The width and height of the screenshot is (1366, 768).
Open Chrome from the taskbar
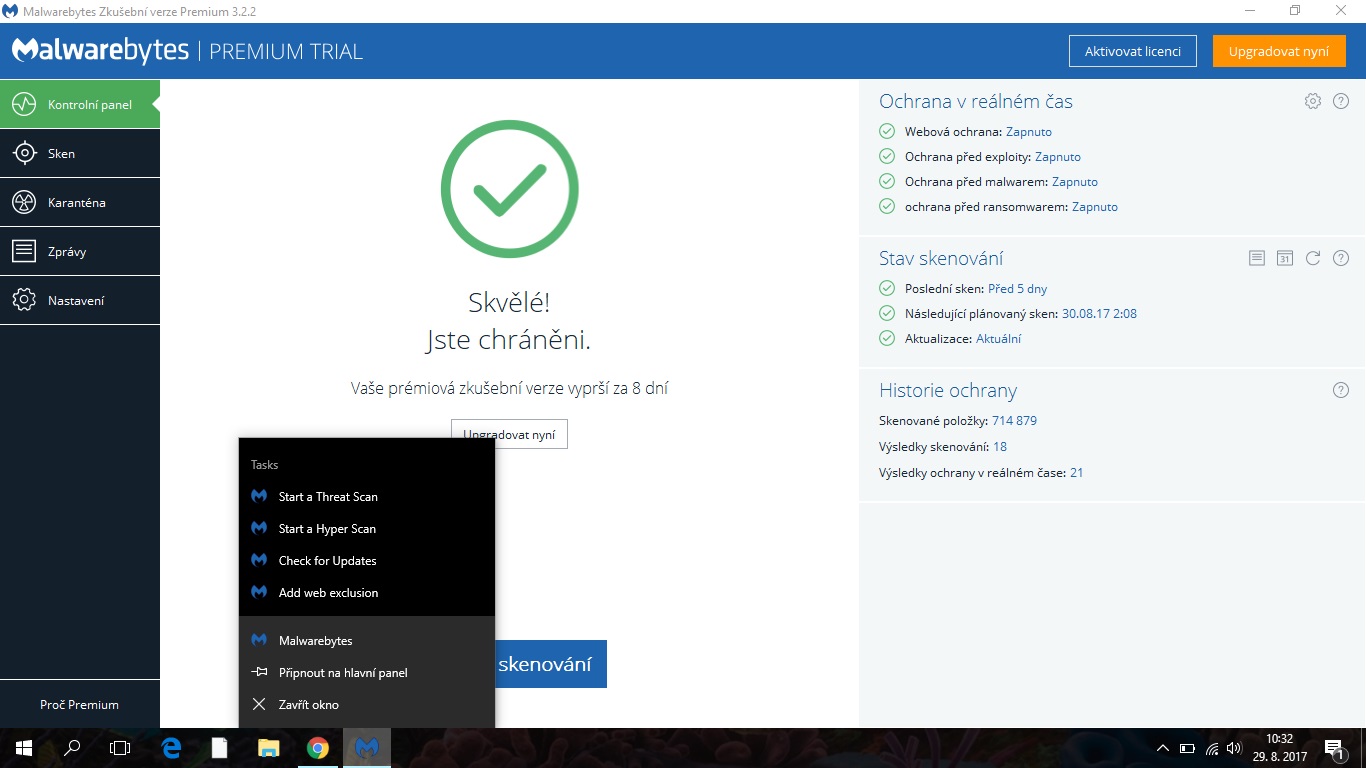tap(318, 748)
